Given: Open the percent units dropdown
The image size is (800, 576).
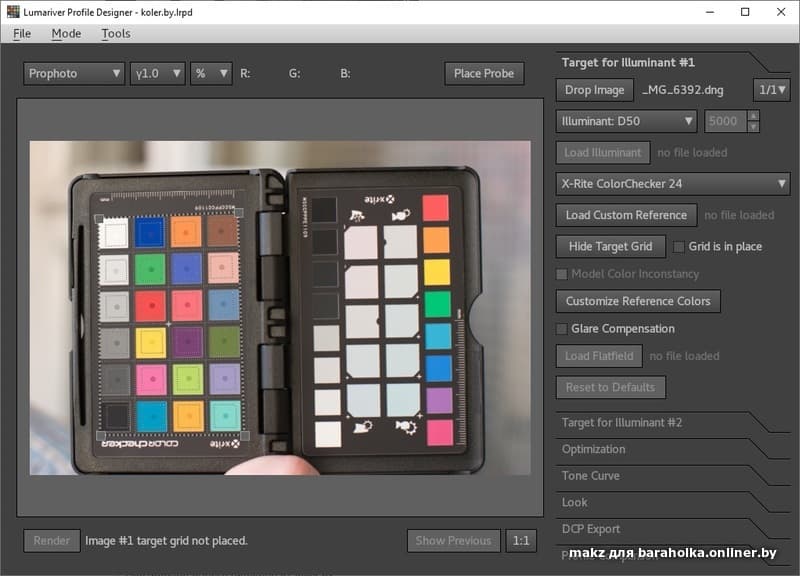Looking at the screenshot, I should click(x=211, y=73).
